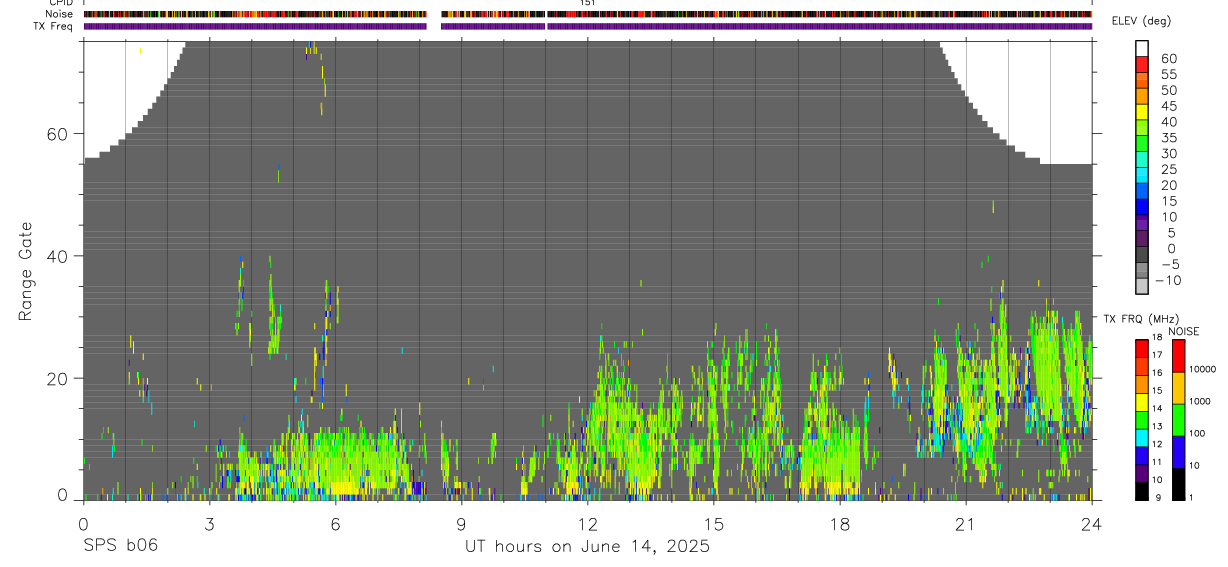Click the purple TX Freq strip after 12 UT
The image size is (1228, 567).
pyautogui.click(x=819, y=26)
